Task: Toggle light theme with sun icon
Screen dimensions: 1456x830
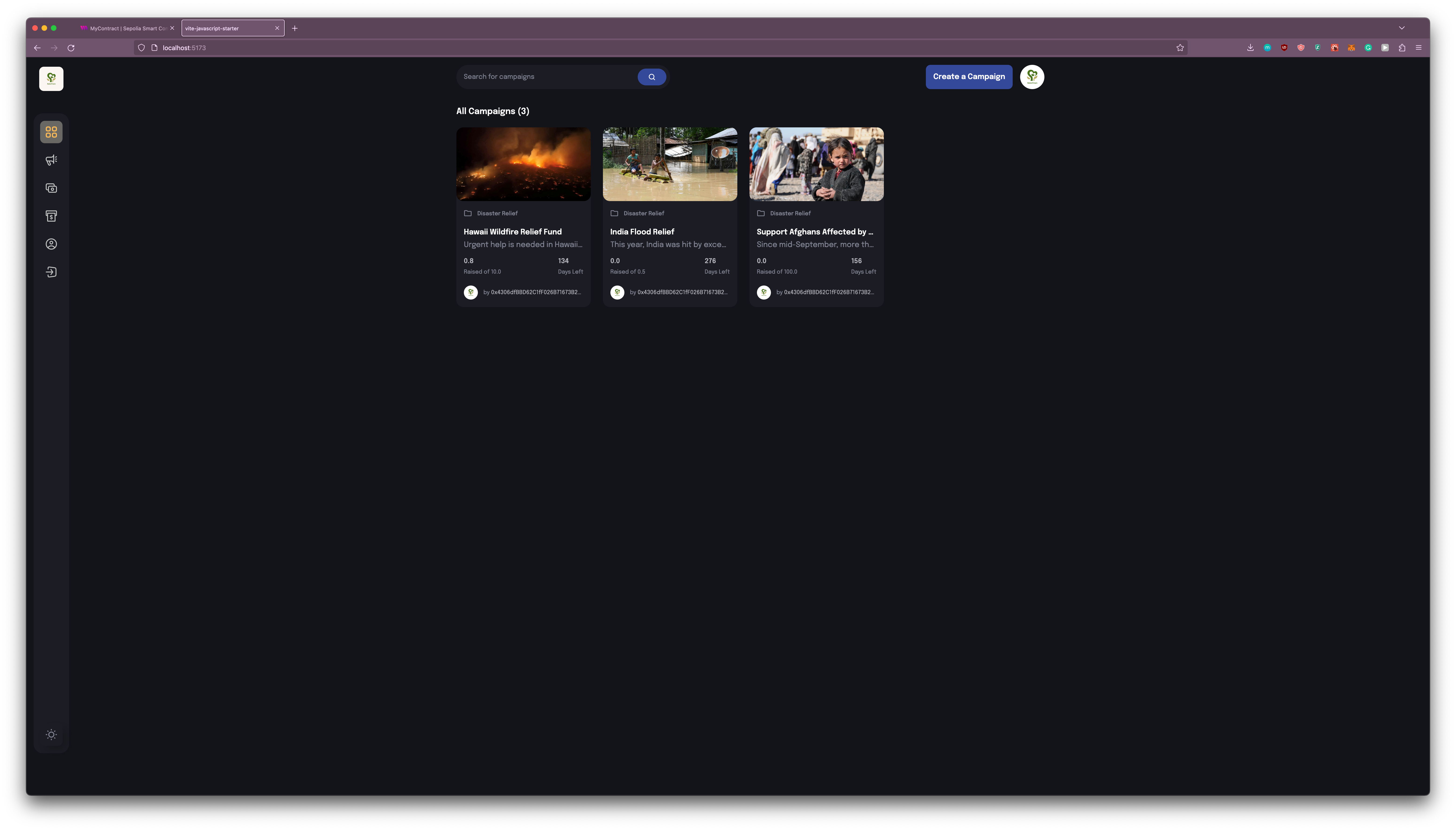Action: [51, 734]
